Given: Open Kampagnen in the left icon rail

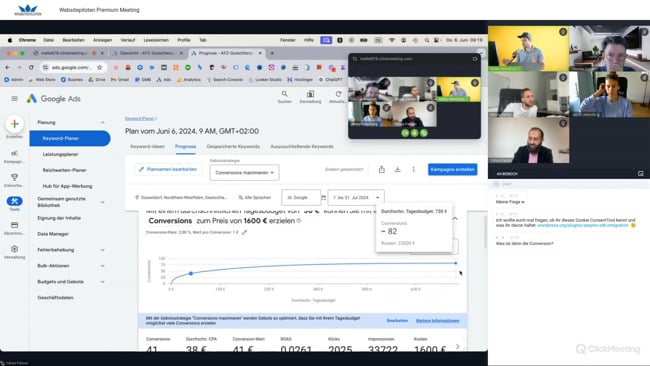Looking at the screenshot, I should (x=15, y=156).
